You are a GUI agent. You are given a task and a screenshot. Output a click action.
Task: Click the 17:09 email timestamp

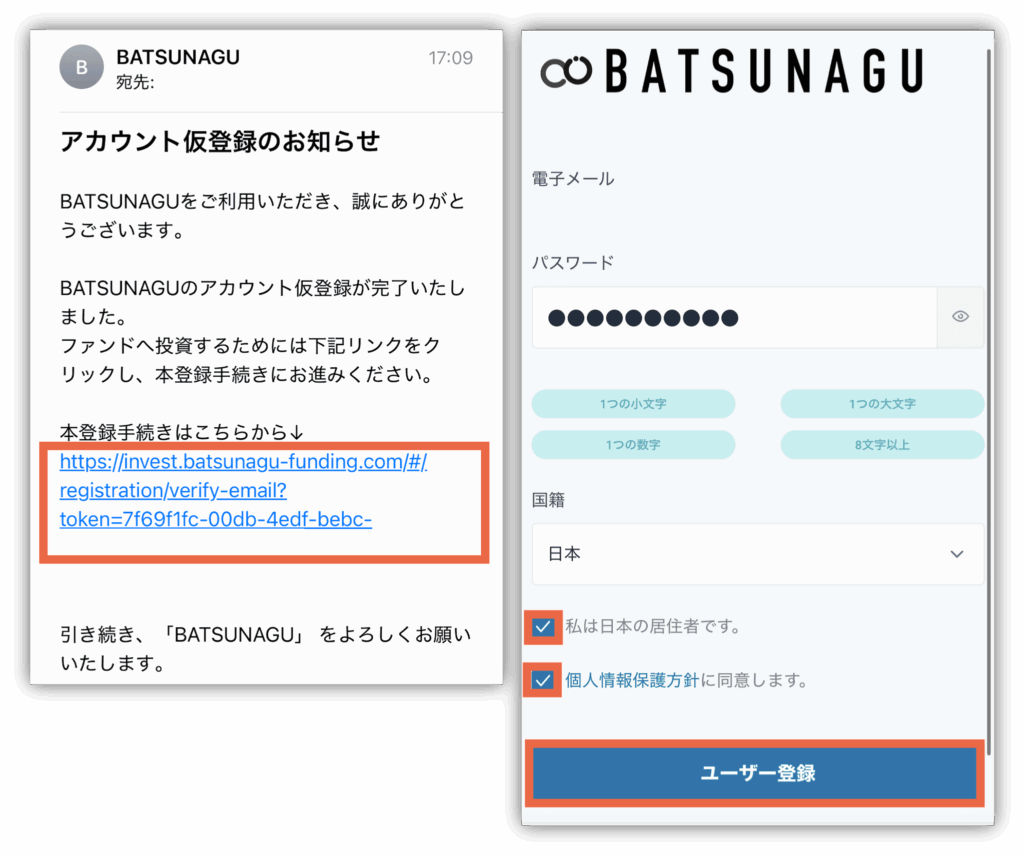coord(450,58)
